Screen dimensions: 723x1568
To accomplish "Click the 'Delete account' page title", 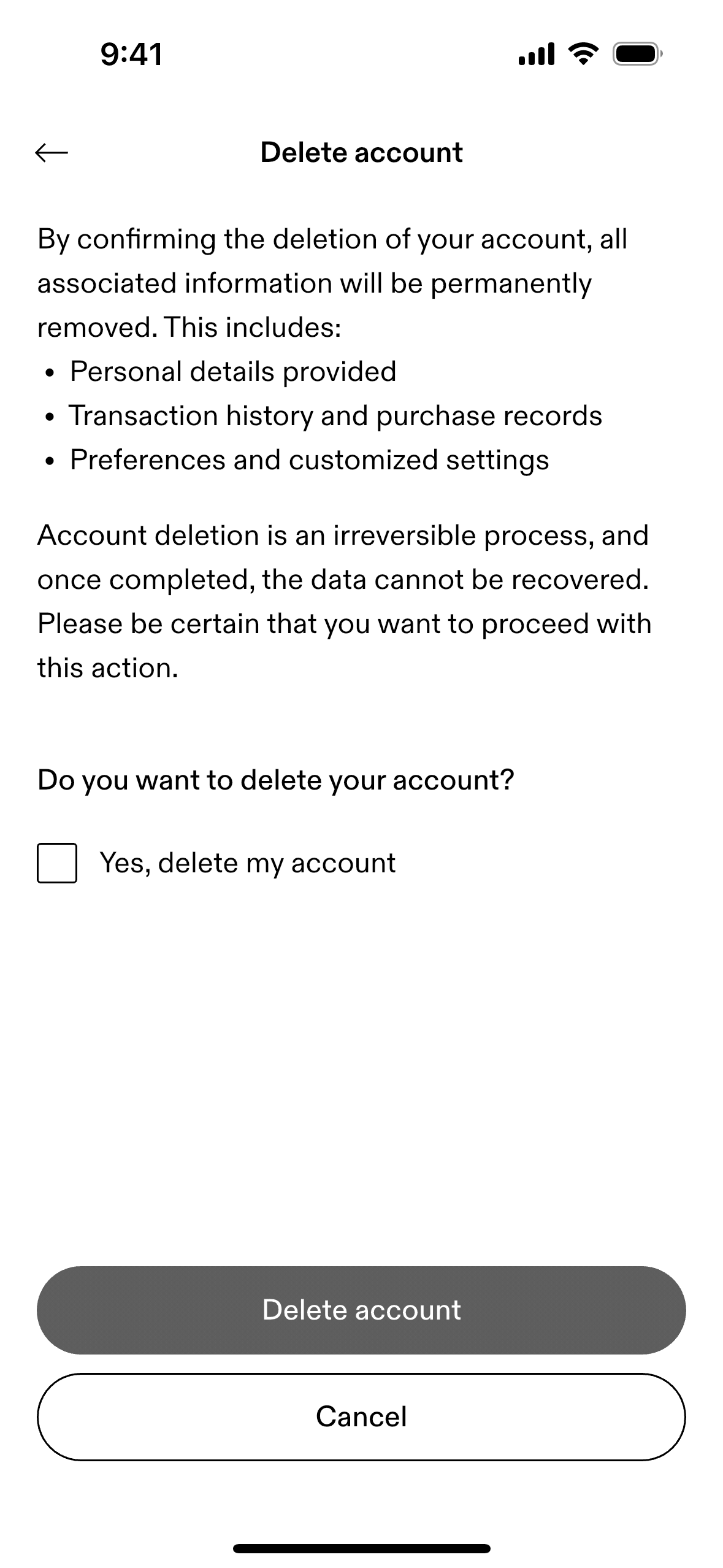I will pos(361,153).
